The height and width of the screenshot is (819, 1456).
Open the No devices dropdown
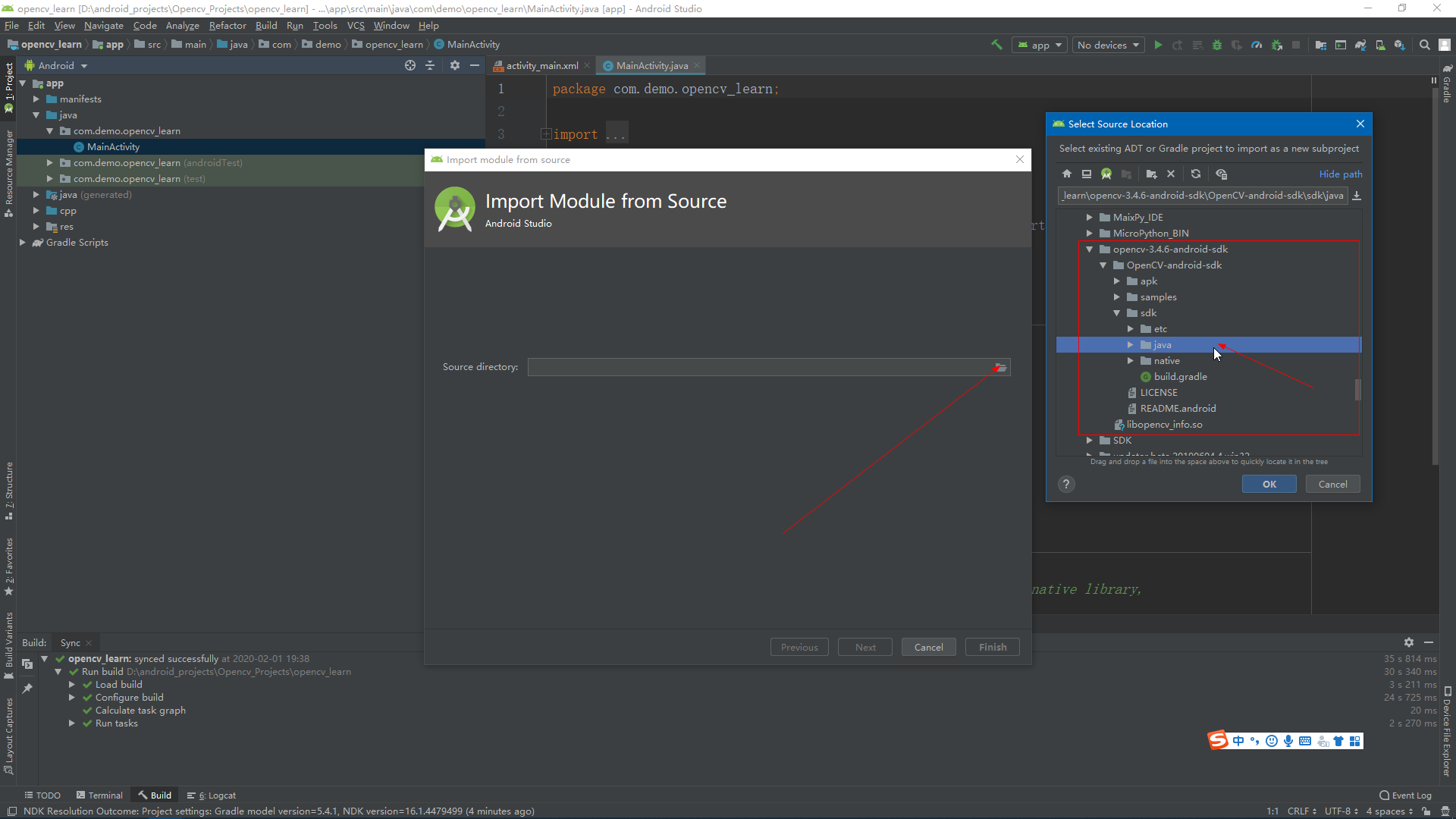pyautogui.click(x=1108, y=45)
